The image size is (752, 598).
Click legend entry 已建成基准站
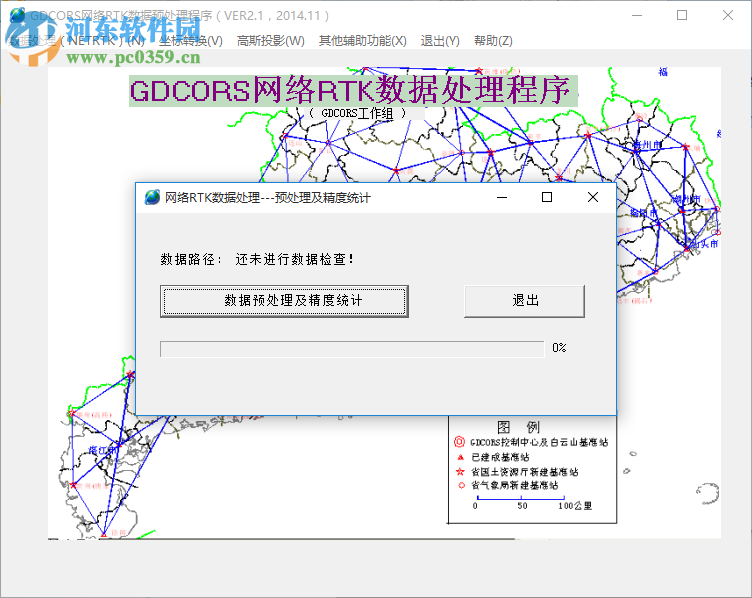click(x=500, y=457)
